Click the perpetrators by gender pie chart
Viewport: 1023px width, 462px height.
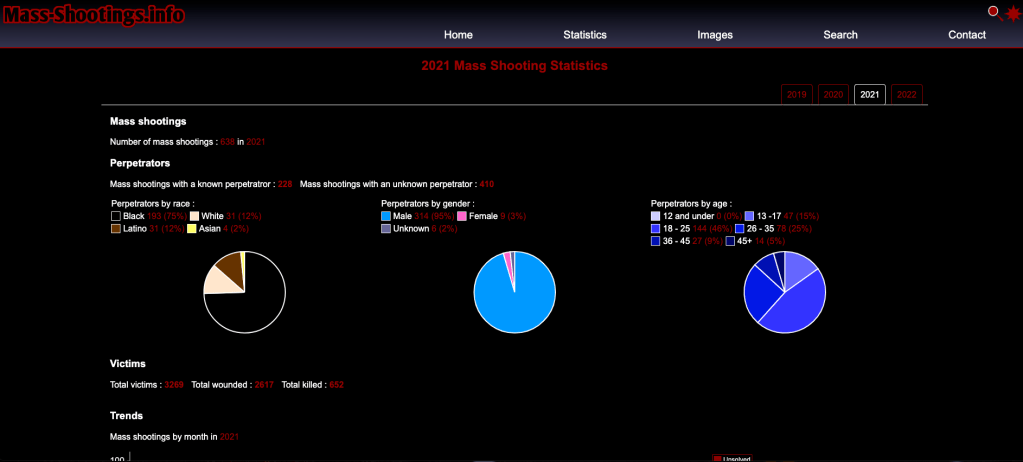tap(514, 292)
